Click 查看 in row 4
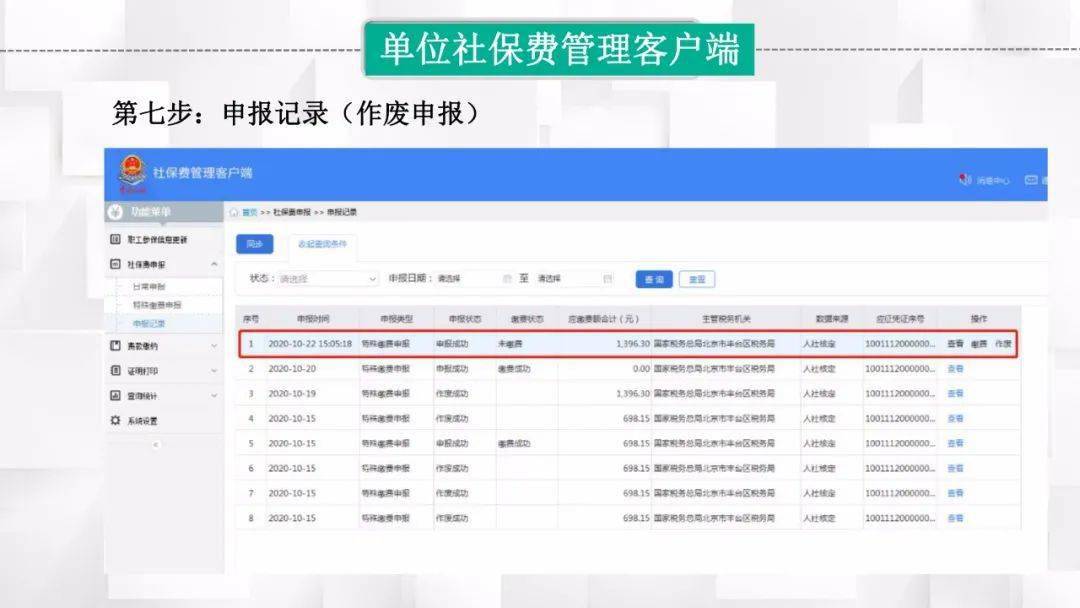This screenshot has width=1080, height=608. [x=955, y=418]
